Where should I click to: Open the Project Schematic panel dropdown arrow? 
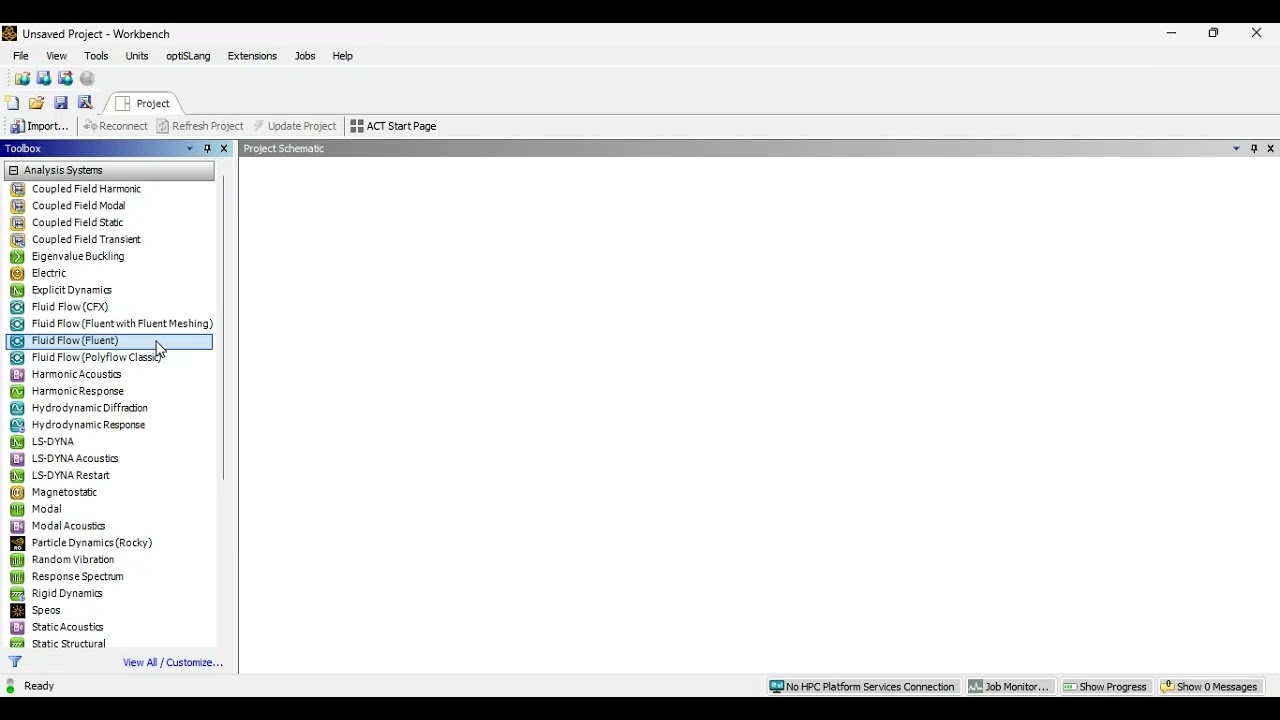(1237, 149)
